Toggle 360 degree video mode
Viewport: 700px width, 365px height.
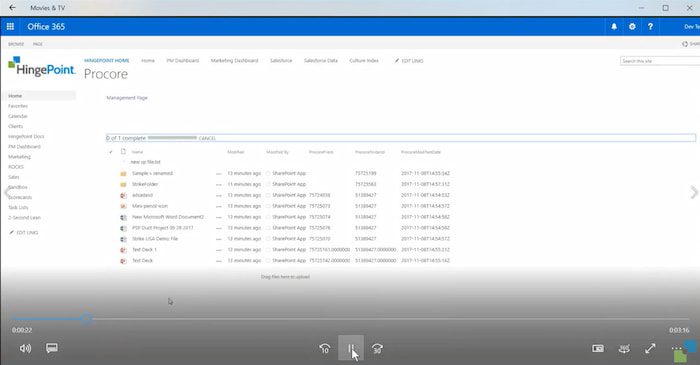point(624,348)
